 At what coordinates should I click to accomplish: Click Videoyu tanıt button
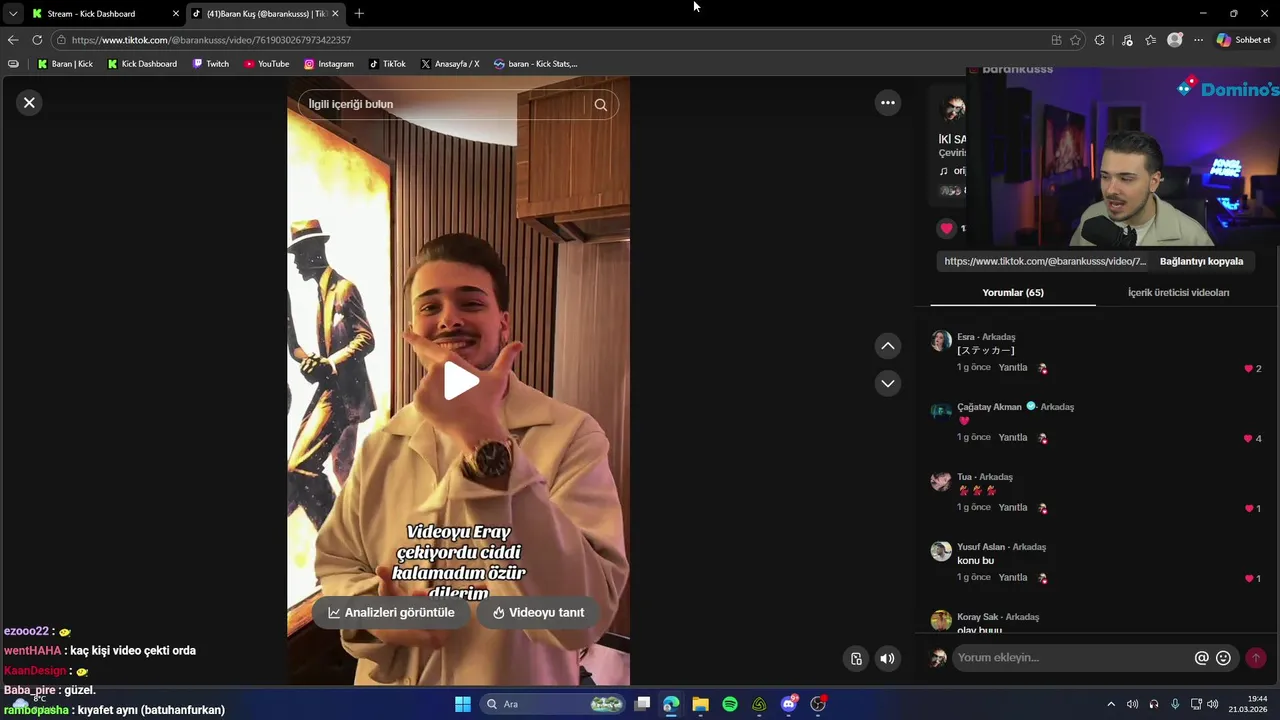tap(538, 612)
